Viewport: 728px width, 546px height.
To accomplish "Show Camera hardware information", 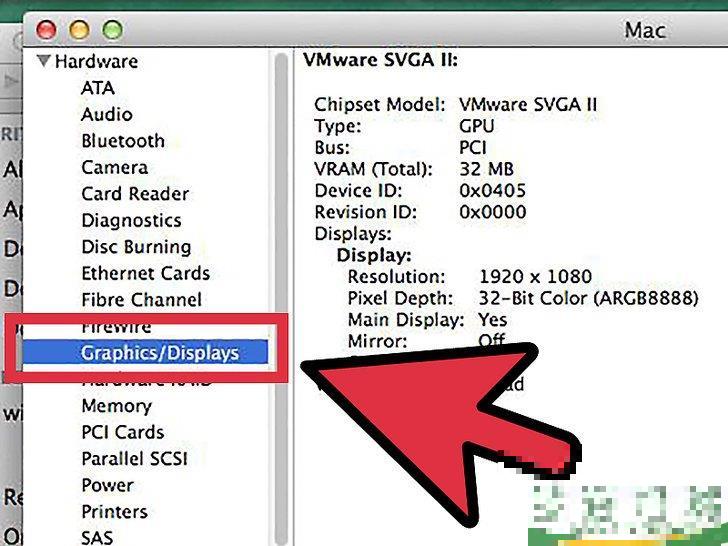I will 114,168.
